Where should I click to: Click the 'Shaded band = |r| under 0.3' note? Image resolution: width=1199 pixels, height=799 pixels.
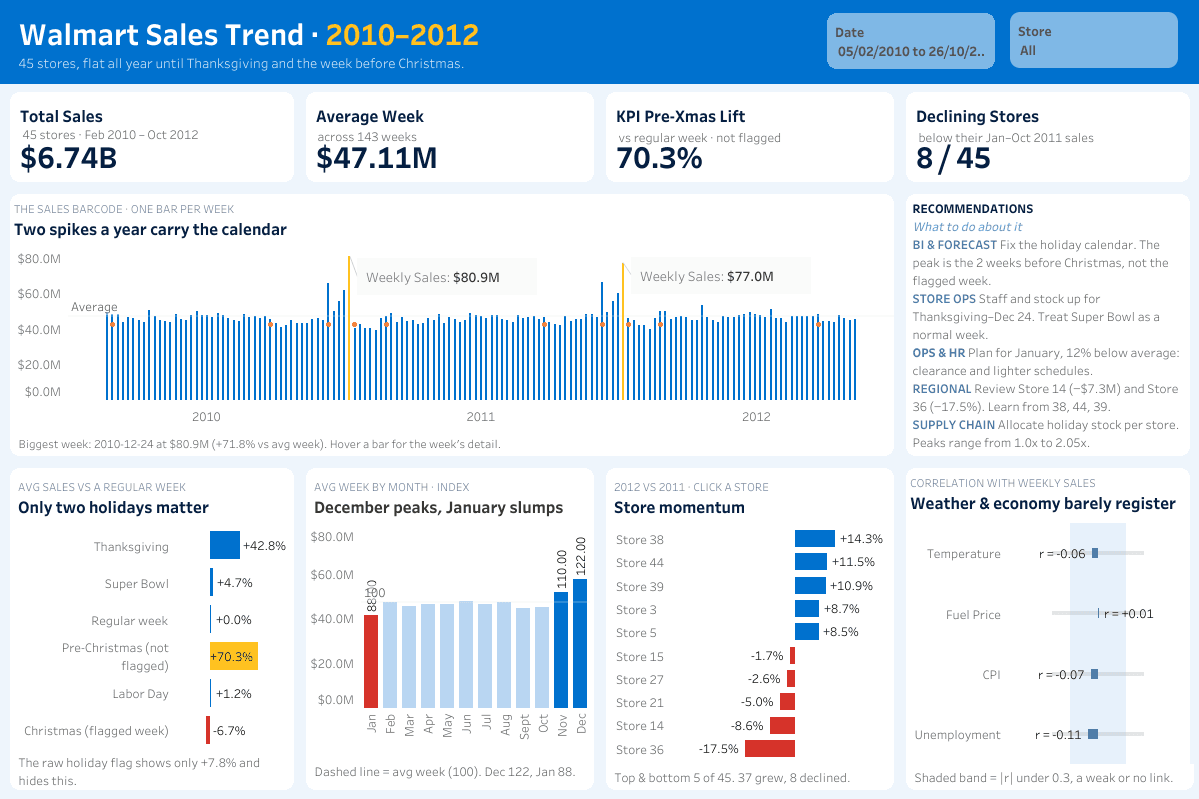(1043, 778)
